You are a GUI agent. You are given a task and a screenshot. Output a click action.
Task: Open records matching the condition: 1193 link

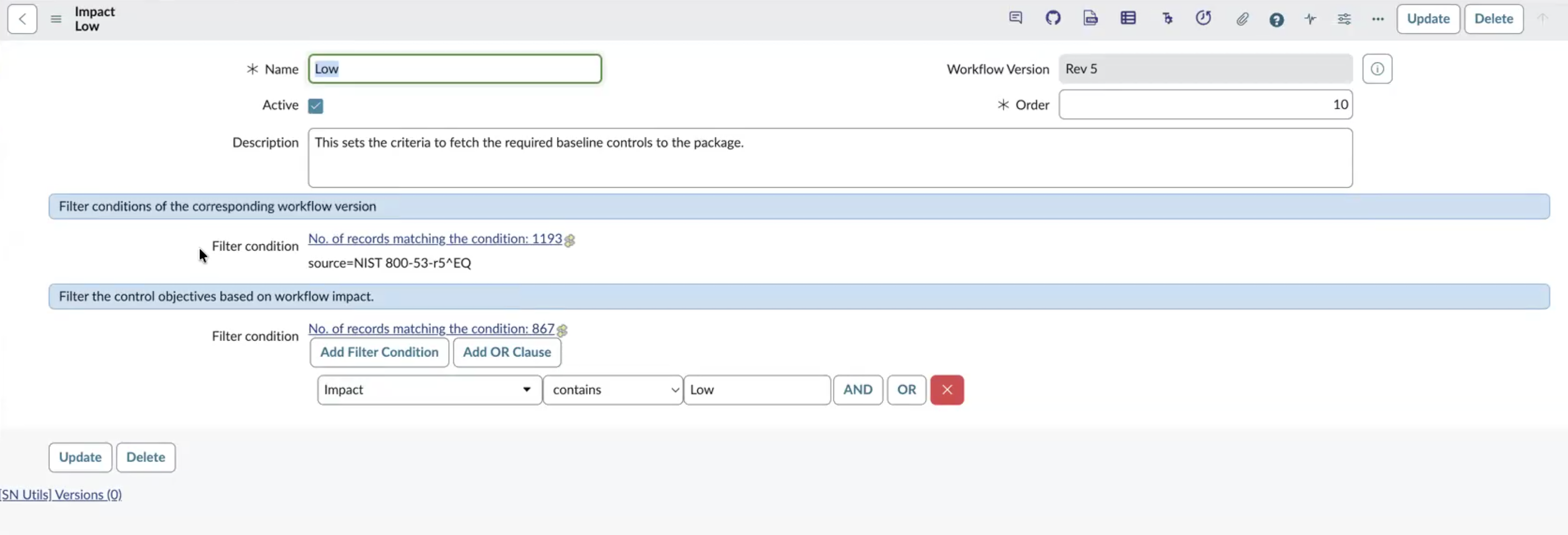pyautogui.click(x=435, y=238)
